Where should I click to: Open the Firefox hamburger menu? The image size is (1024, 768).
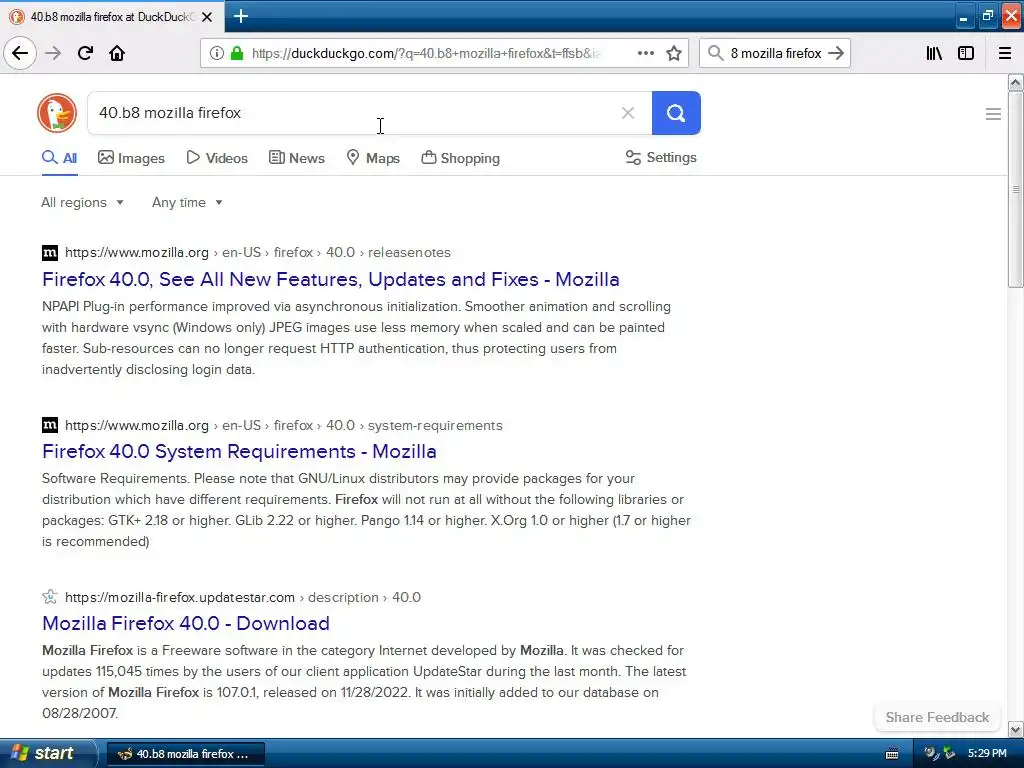click(x=1005, y=53)
